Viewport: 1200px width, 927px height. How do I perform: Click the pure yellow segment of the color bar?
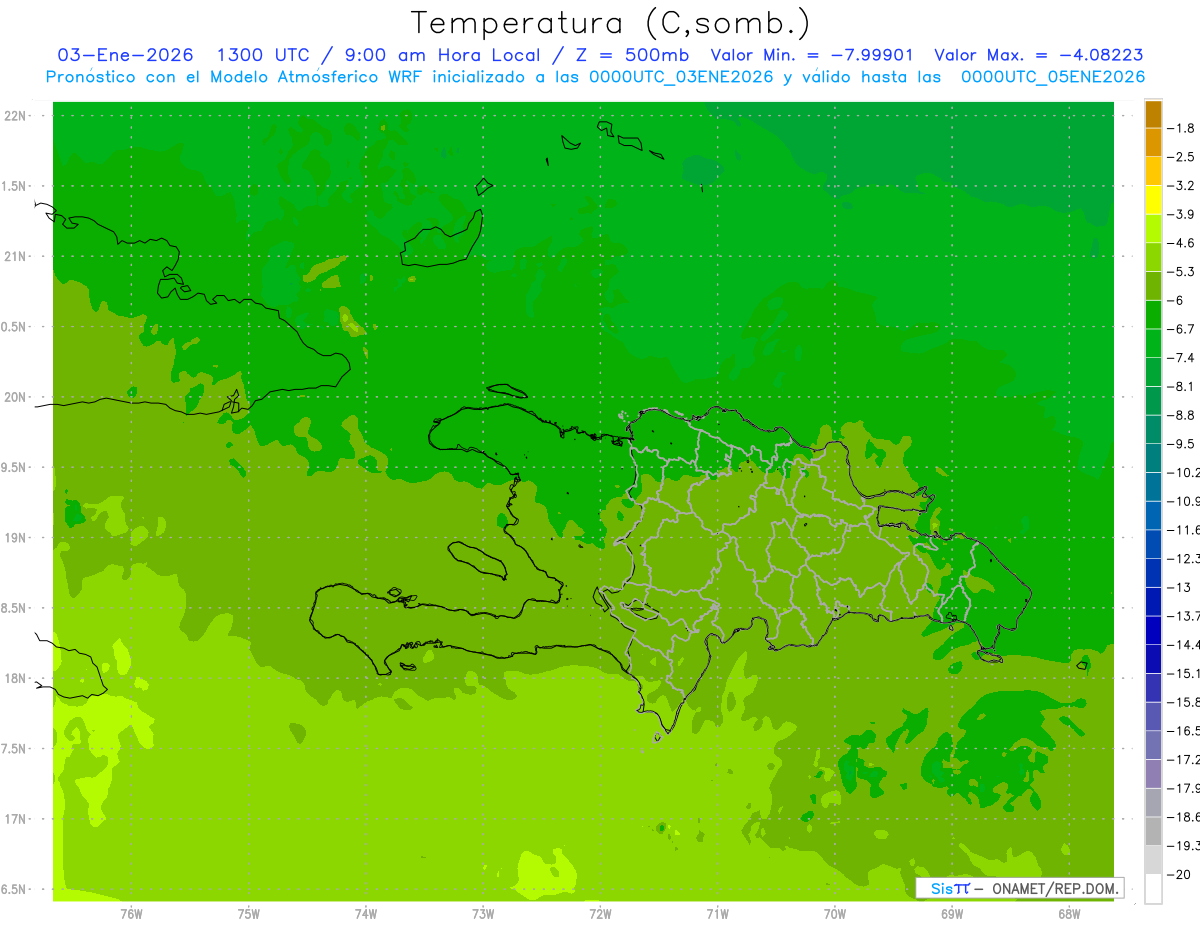click(x=1153, y=200)
